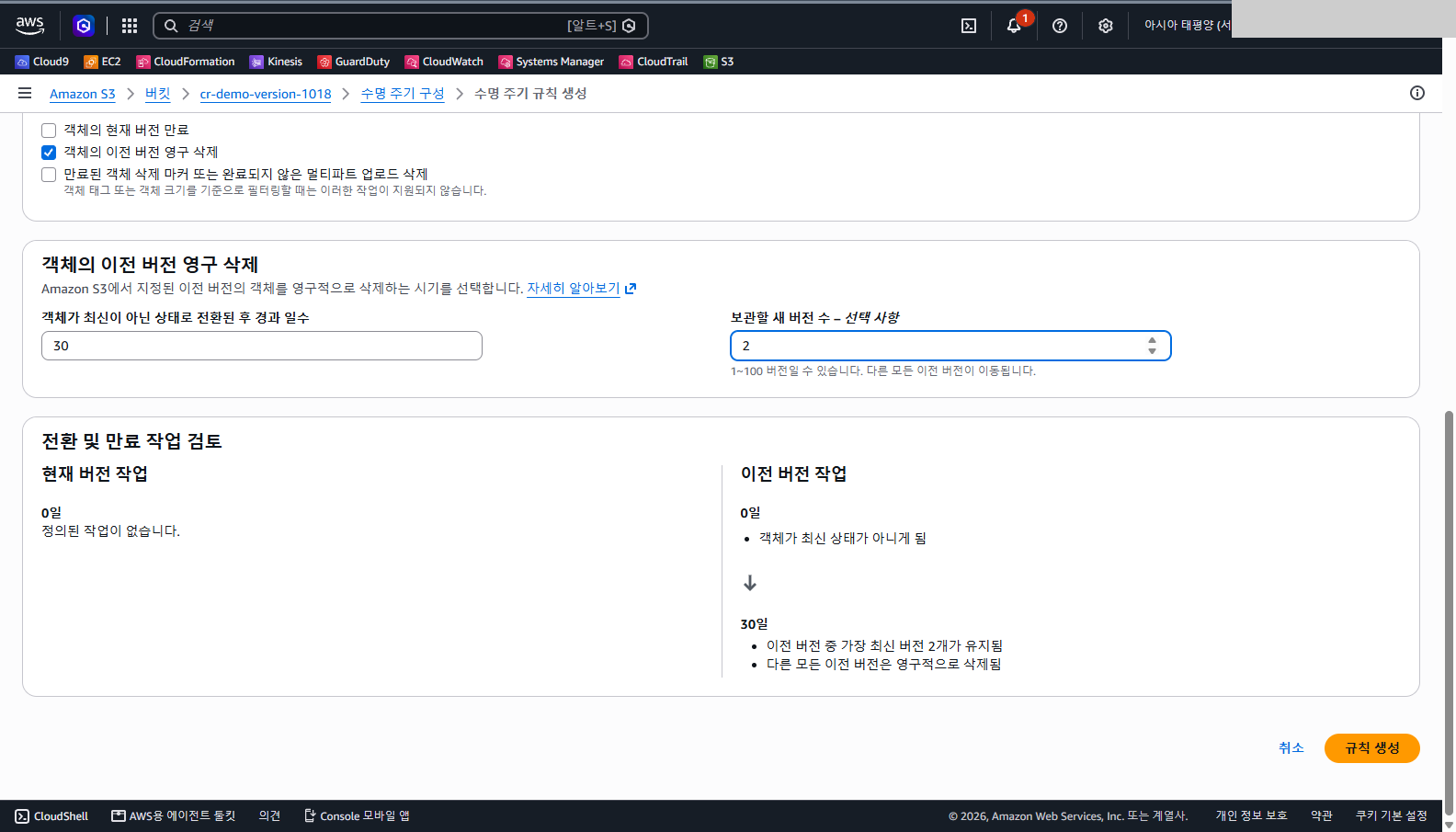Open the CloudShell terminal icon in header
The width and height of the screenshot is (1456, 832).
969,26
